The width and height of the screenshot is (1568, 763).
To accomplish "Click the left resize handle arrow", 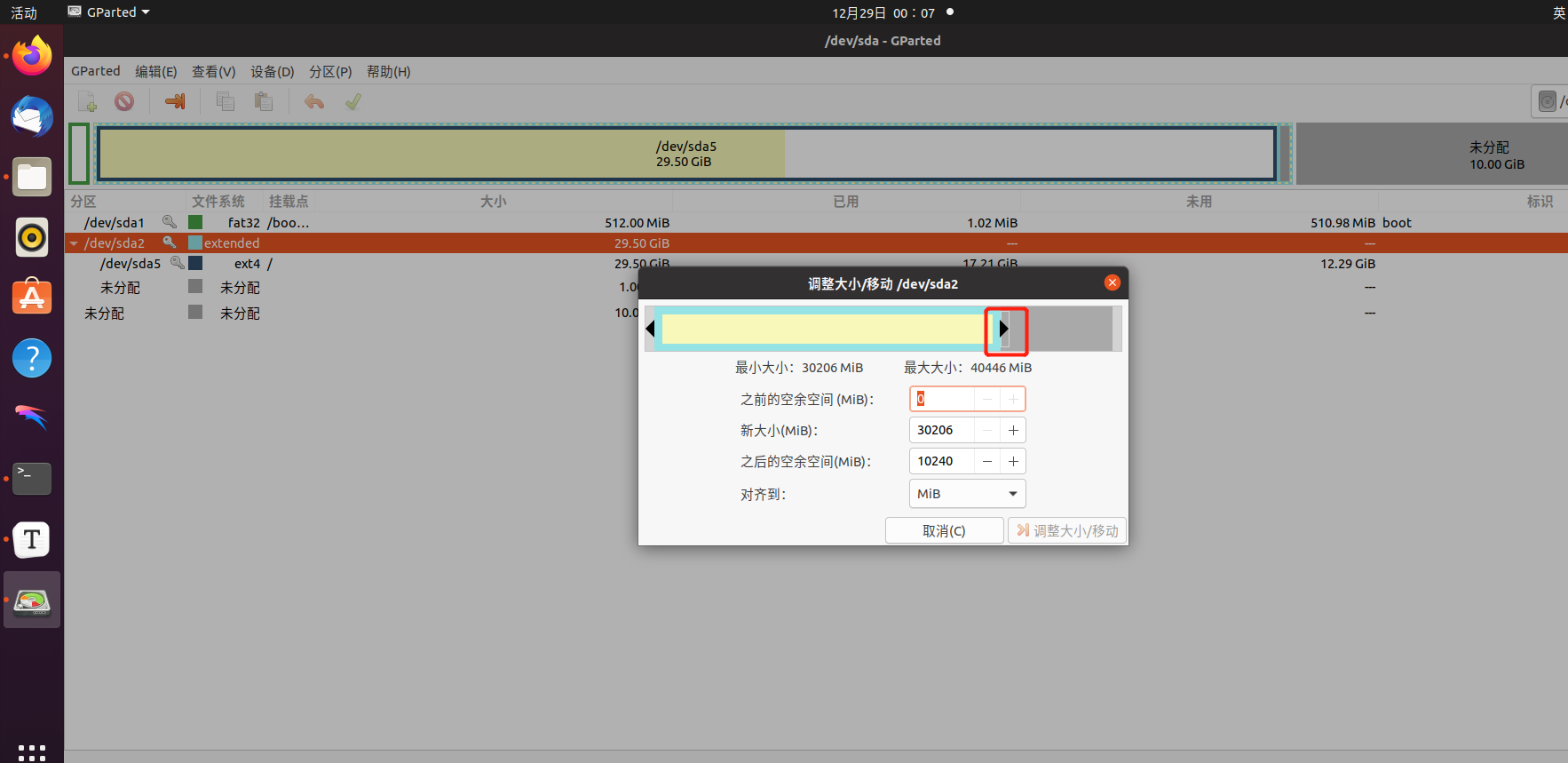I will [651, 329].
